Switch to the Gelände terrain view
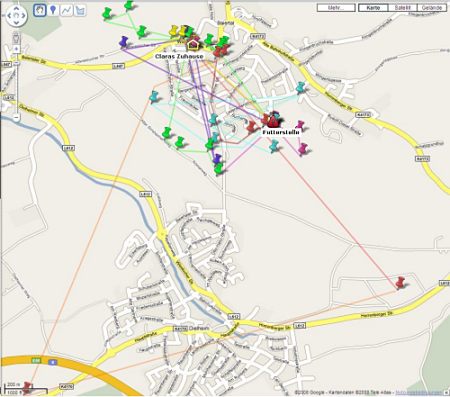The width and height of the screenshot is (450, 397). pyautogui.click(x=432, y=8)
